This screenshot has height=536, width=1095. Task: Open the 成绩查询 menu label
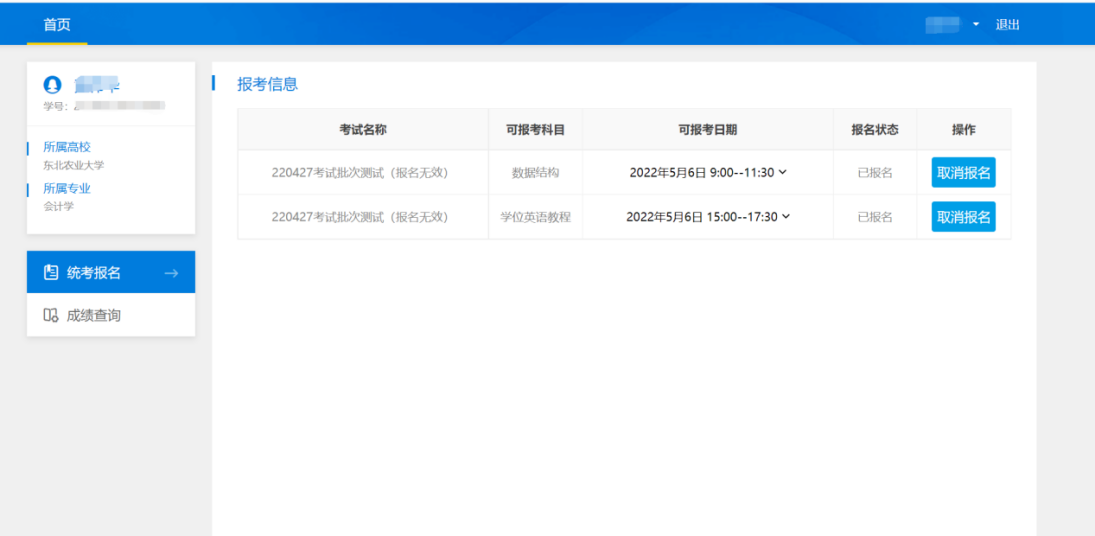coord(93,315)
